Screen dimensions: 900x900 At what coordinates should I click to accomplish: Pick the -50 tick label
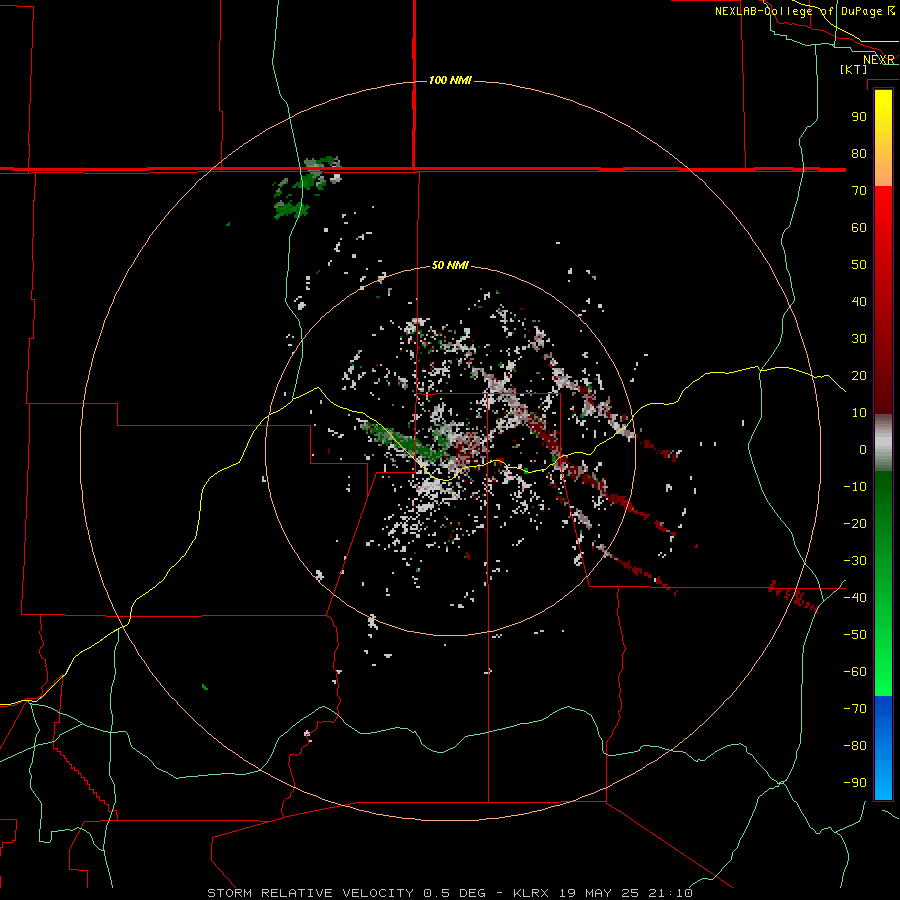[855, 635]
